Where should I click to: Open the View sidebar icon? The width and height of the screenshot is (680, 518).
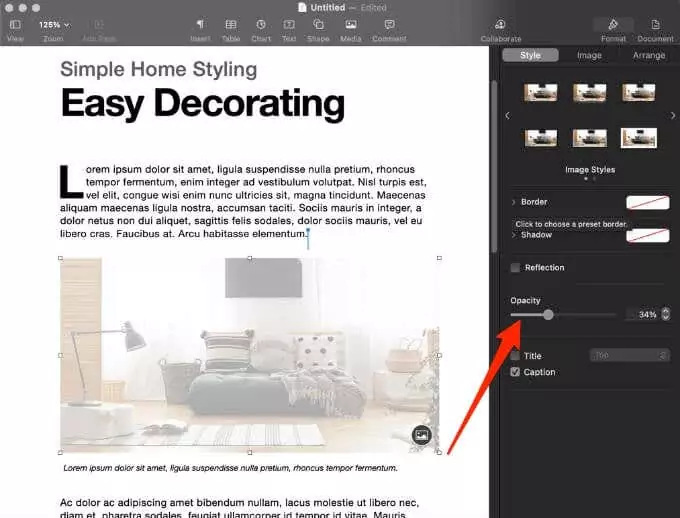pos(15,25)
